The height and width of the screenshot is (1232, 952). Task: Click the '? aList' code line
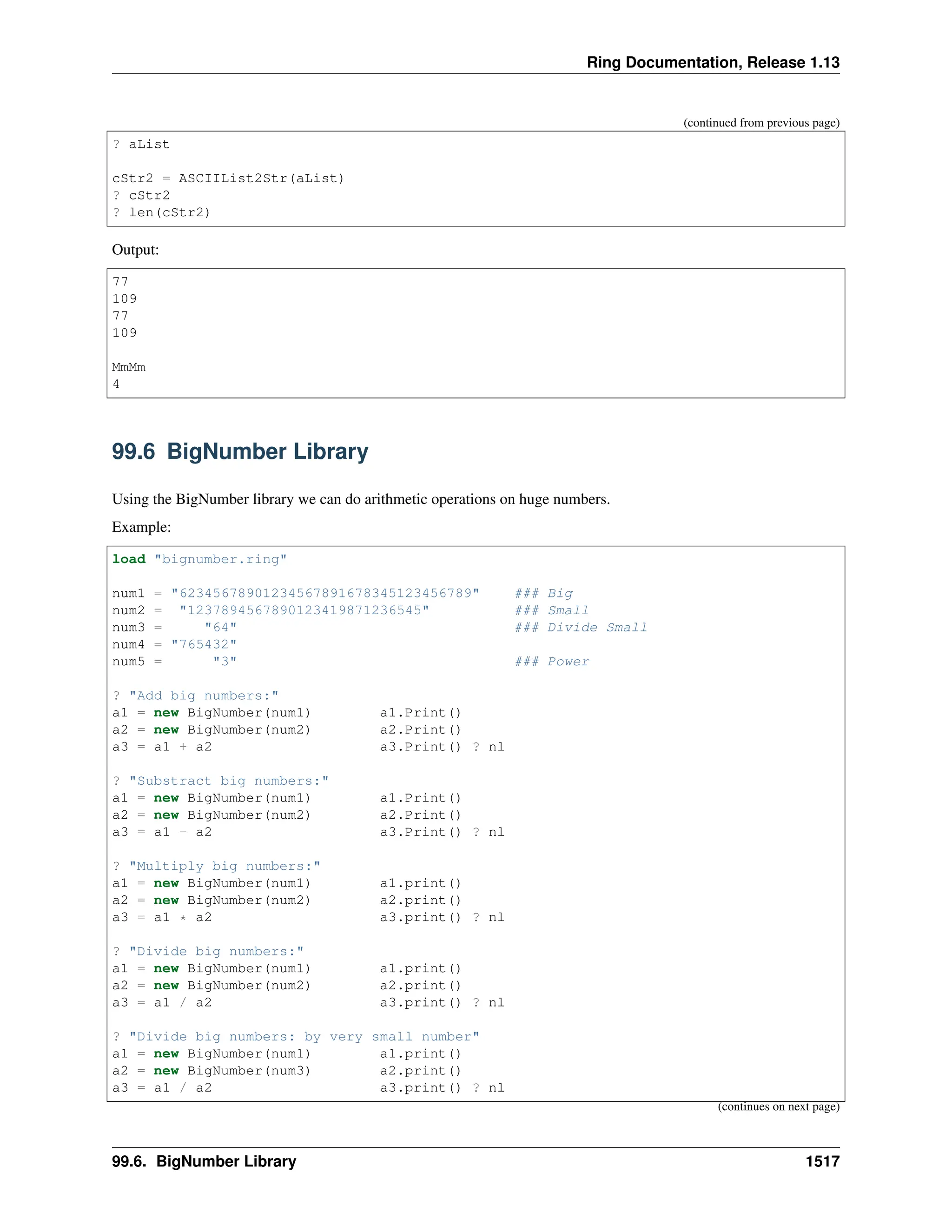click(x=141, y=145)
